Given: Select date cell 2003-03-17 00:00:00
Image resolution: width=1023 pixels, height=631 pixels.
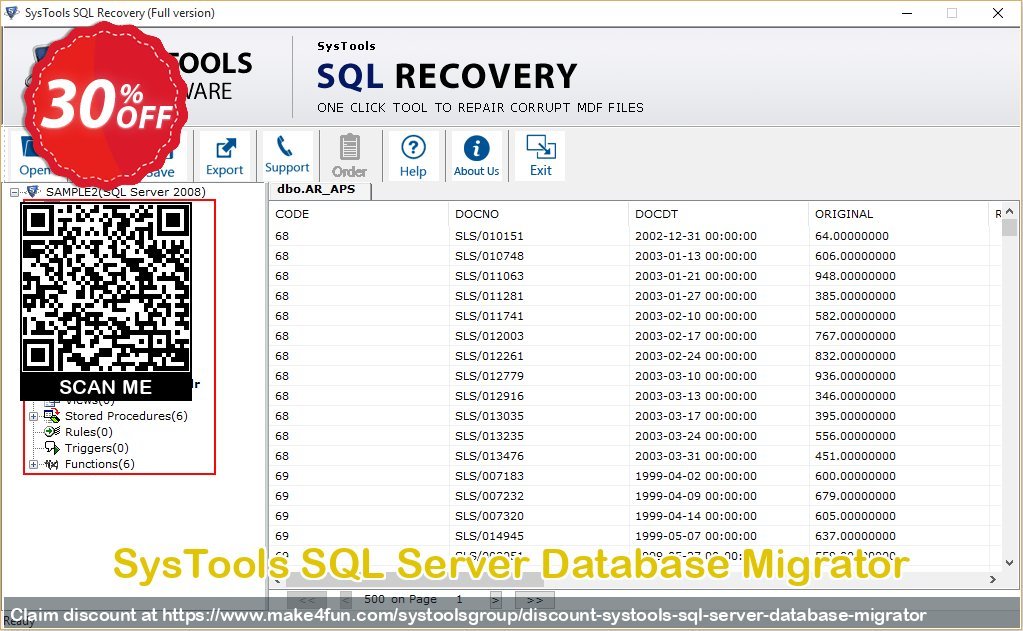Looking at the screenshot, I should 695,416.
